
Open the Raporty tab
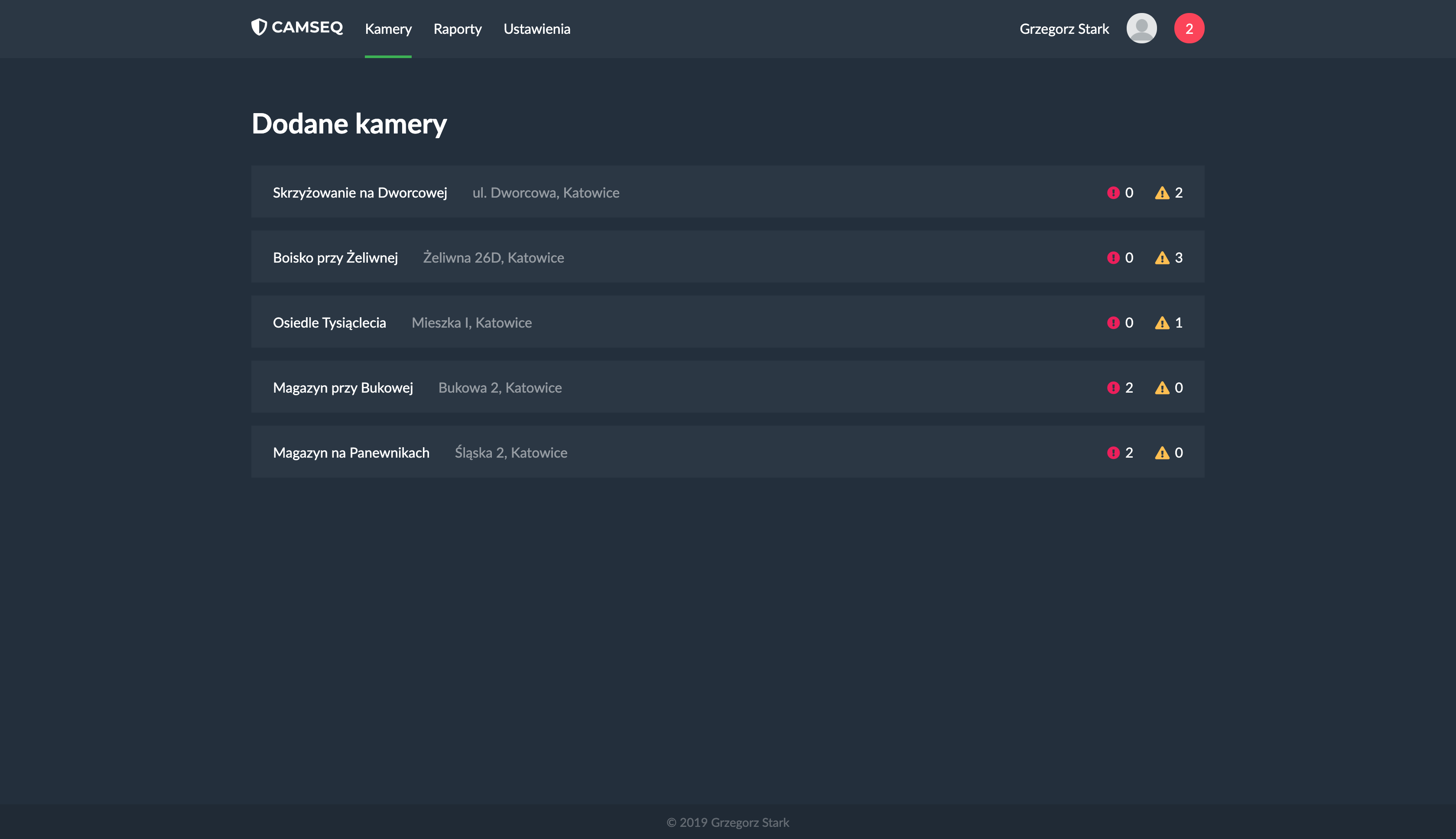457,29
